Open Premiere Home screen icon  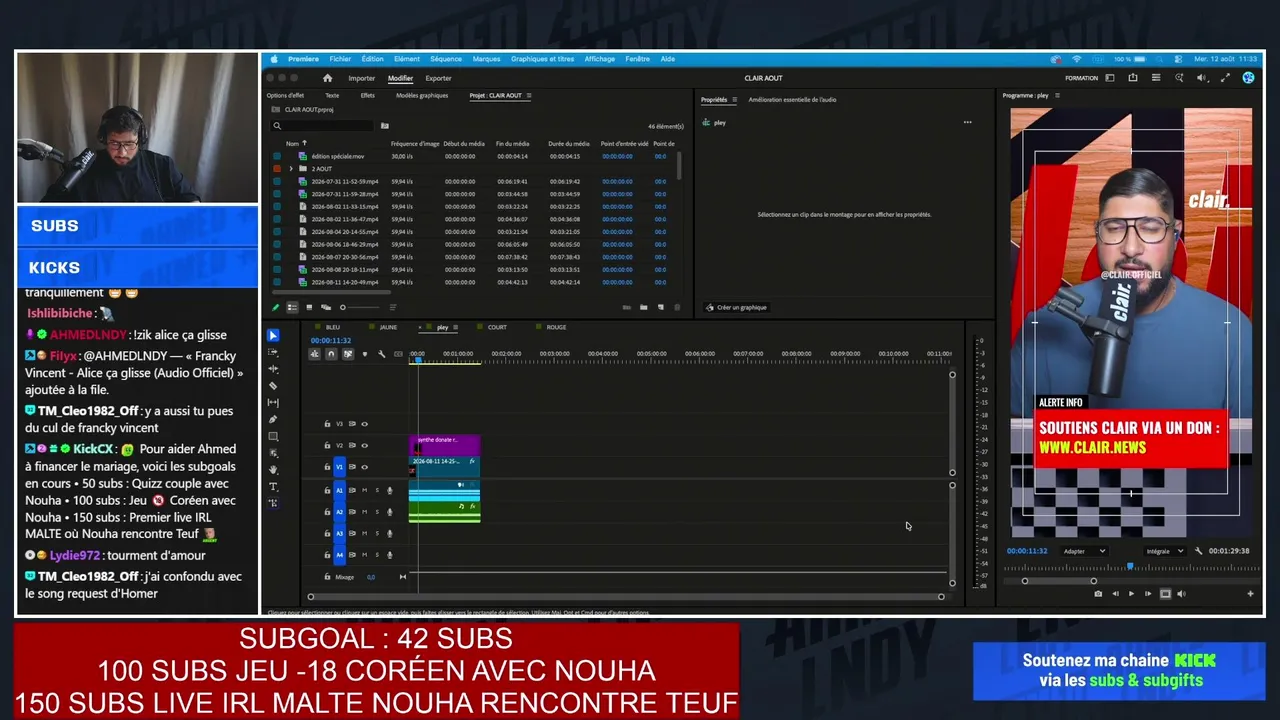[x=327, y=78]
